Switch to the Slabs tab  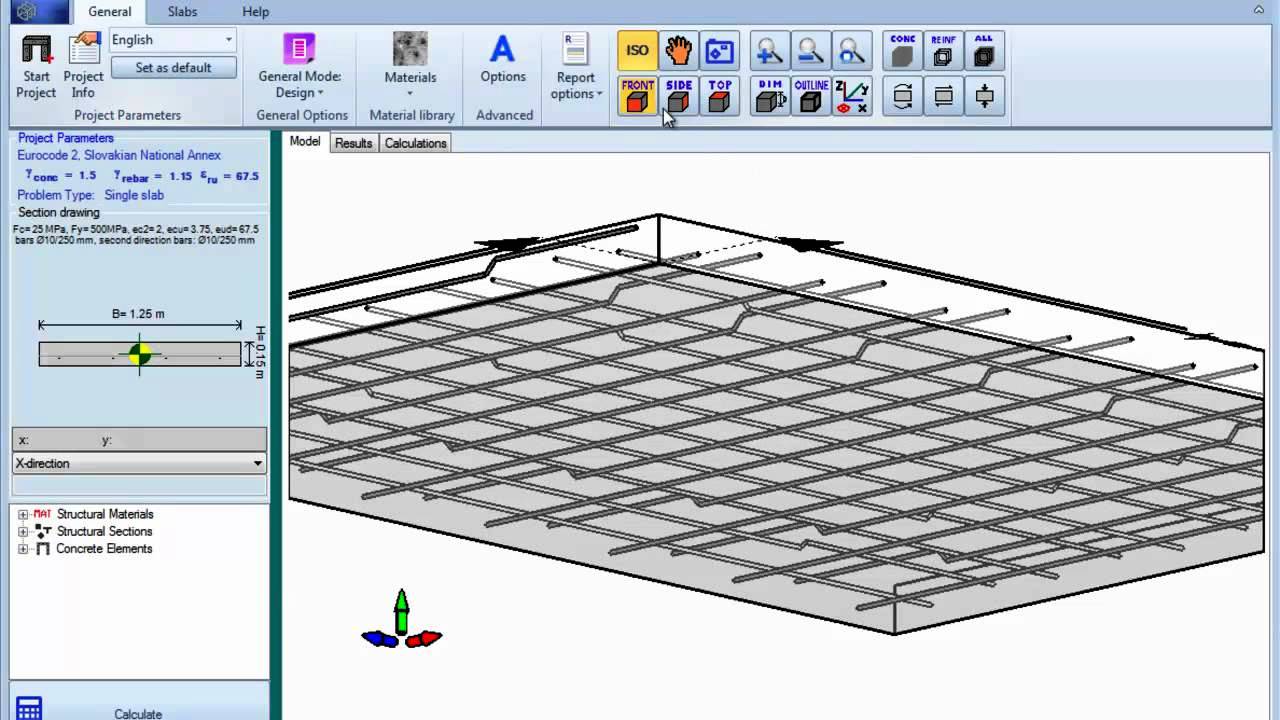click(x=182, y=11)
